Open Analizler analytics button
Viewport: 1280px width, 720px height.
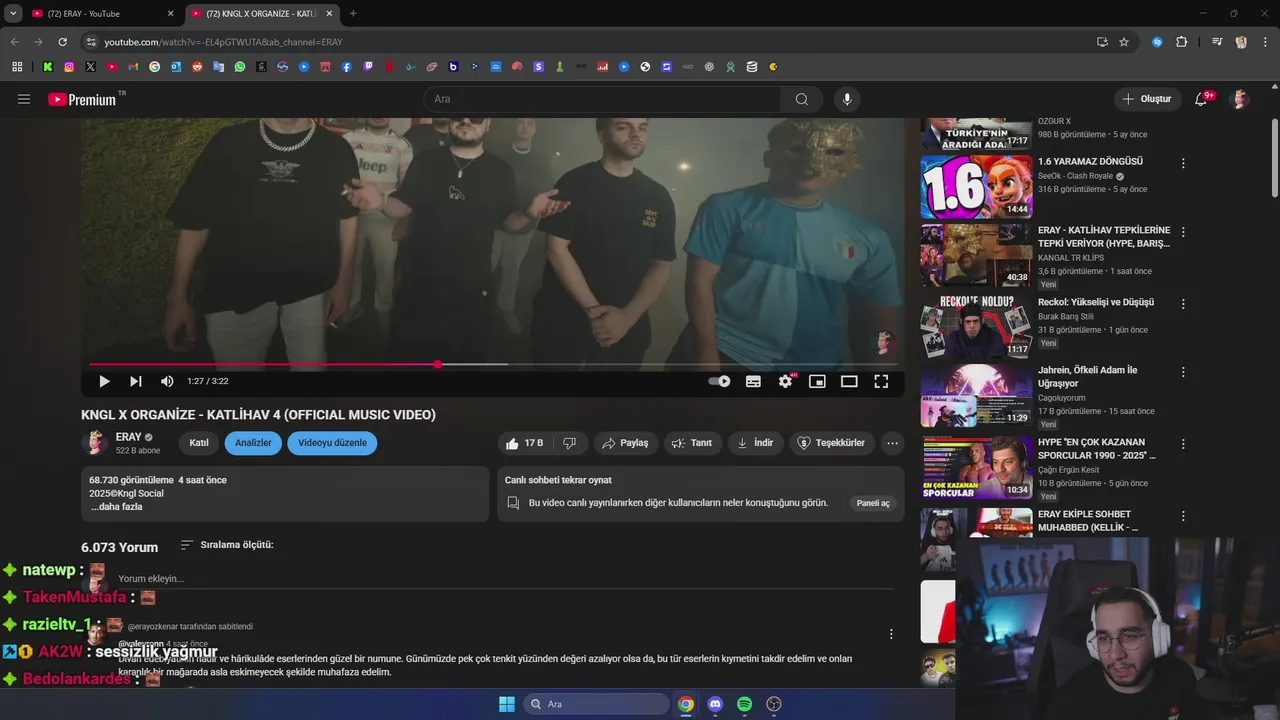(x=253, y=443)
